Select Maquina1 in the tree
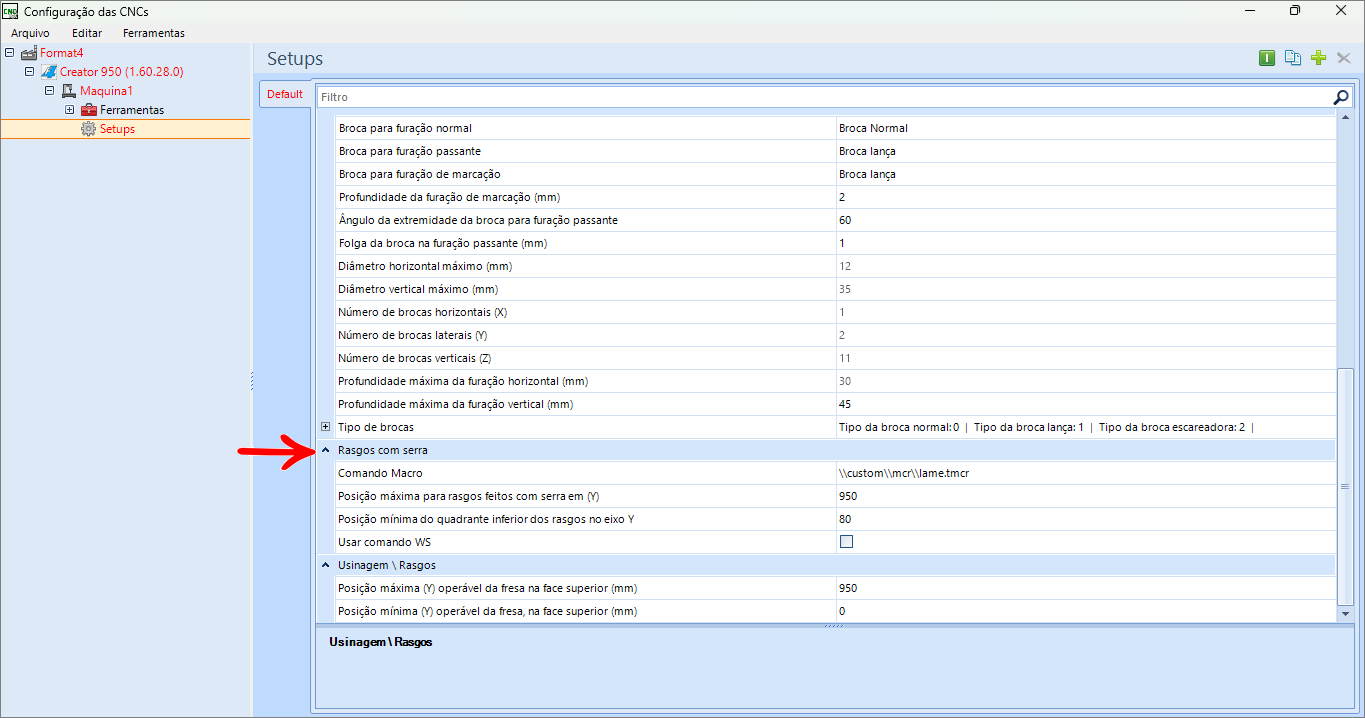Image resolution: width=1365 pixels, height=718 pixels. point(107,91)
